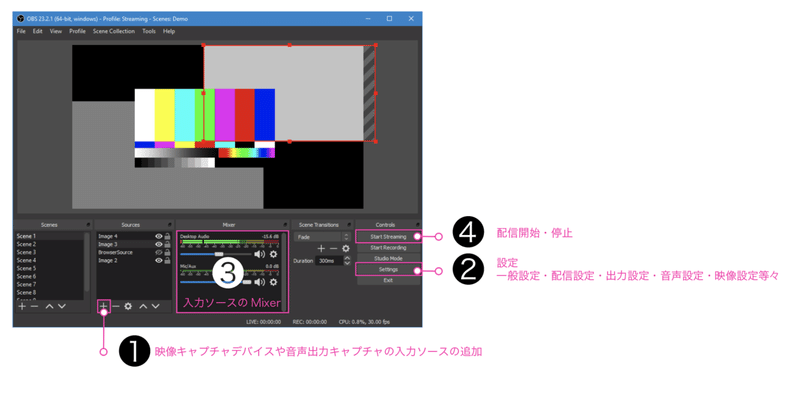Hide the Image 4 source
Screen dimensions: 800x401
[x=159, y=236]
